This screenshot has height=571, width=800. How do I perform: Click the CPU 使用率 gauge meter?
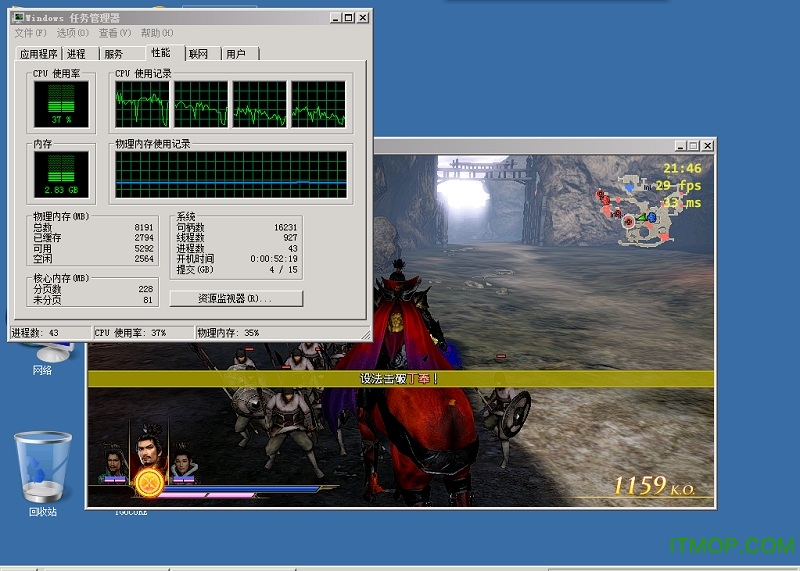point(61,105)
